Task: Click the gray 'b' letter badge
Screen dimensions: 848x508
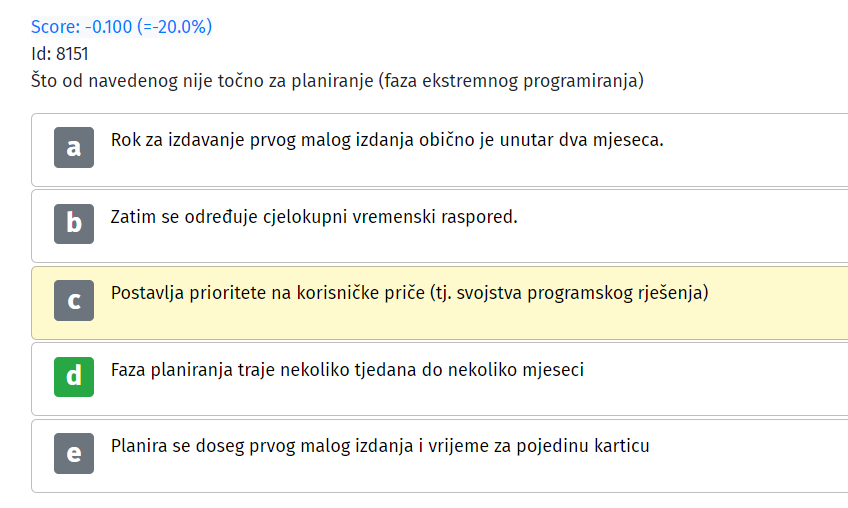Action: pyautogui.click(x=74, y=223)
